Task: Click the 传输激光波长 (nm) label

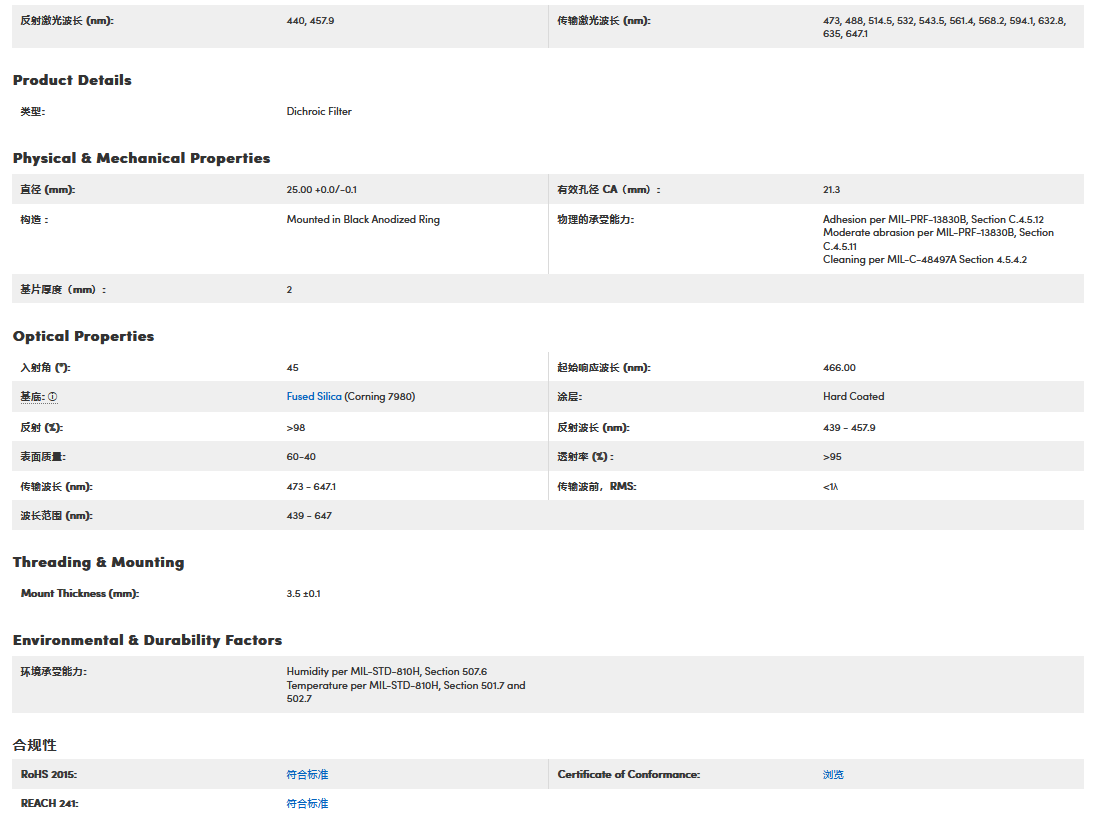Action: tap(604, 21)
